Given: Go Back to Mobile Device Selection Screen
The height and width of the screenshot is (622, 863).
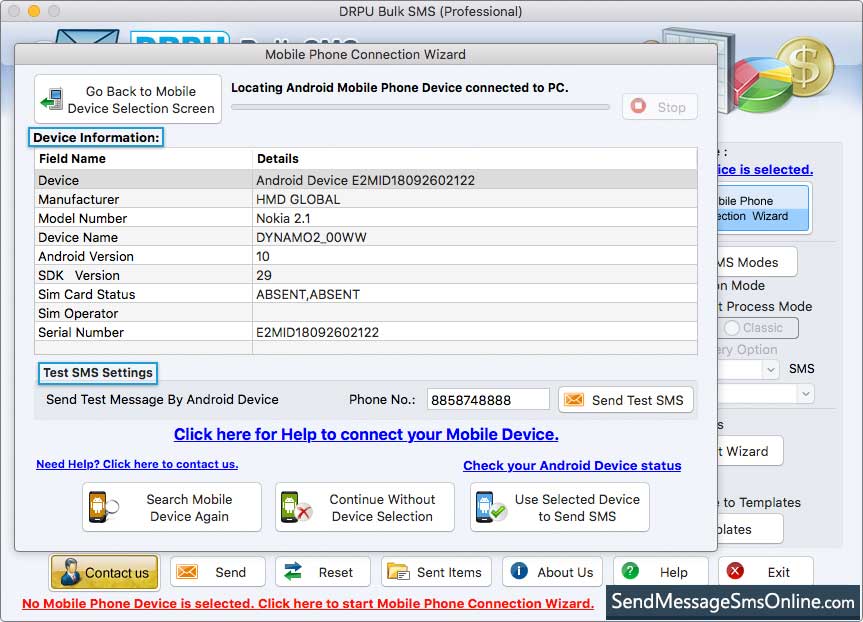Looking at the screenshot, I should (128, 99).
